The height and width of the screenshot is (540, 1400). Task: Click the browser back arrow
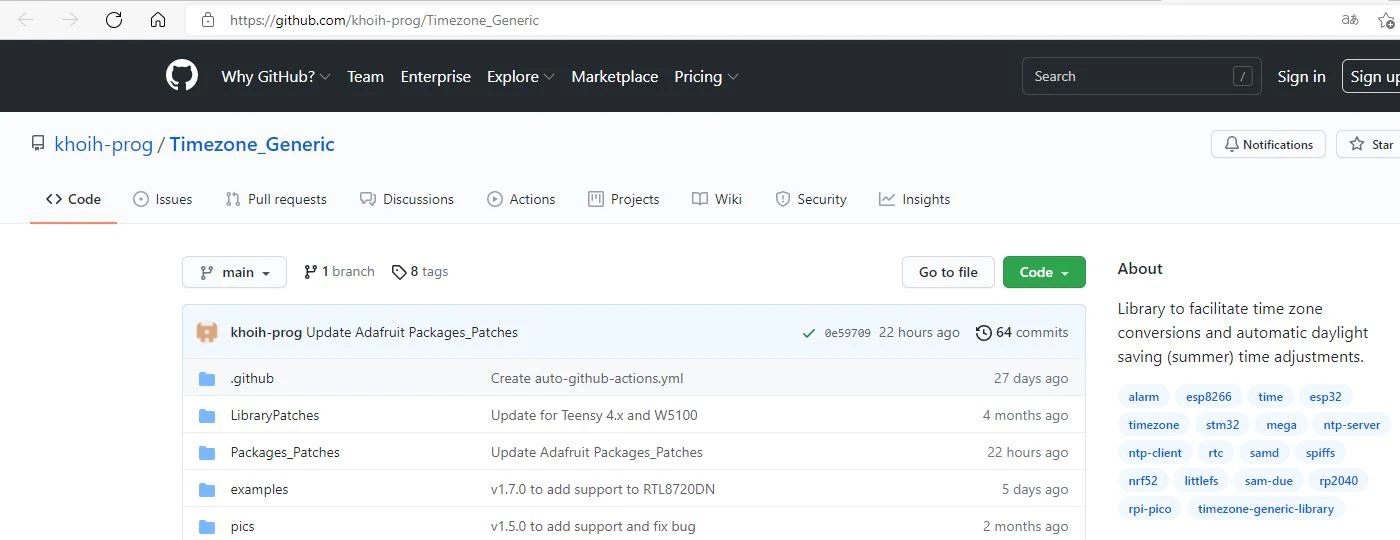26,20
